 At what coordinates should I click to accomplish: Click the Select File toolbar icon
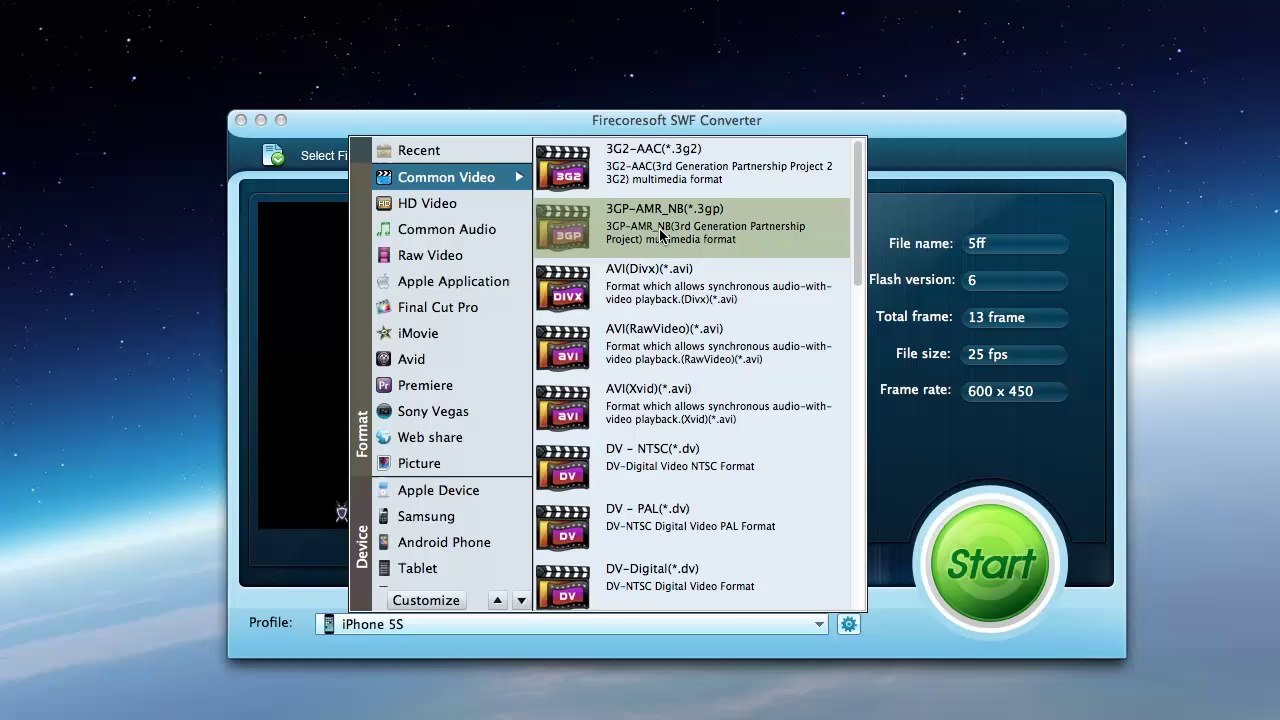coord(273,155)
